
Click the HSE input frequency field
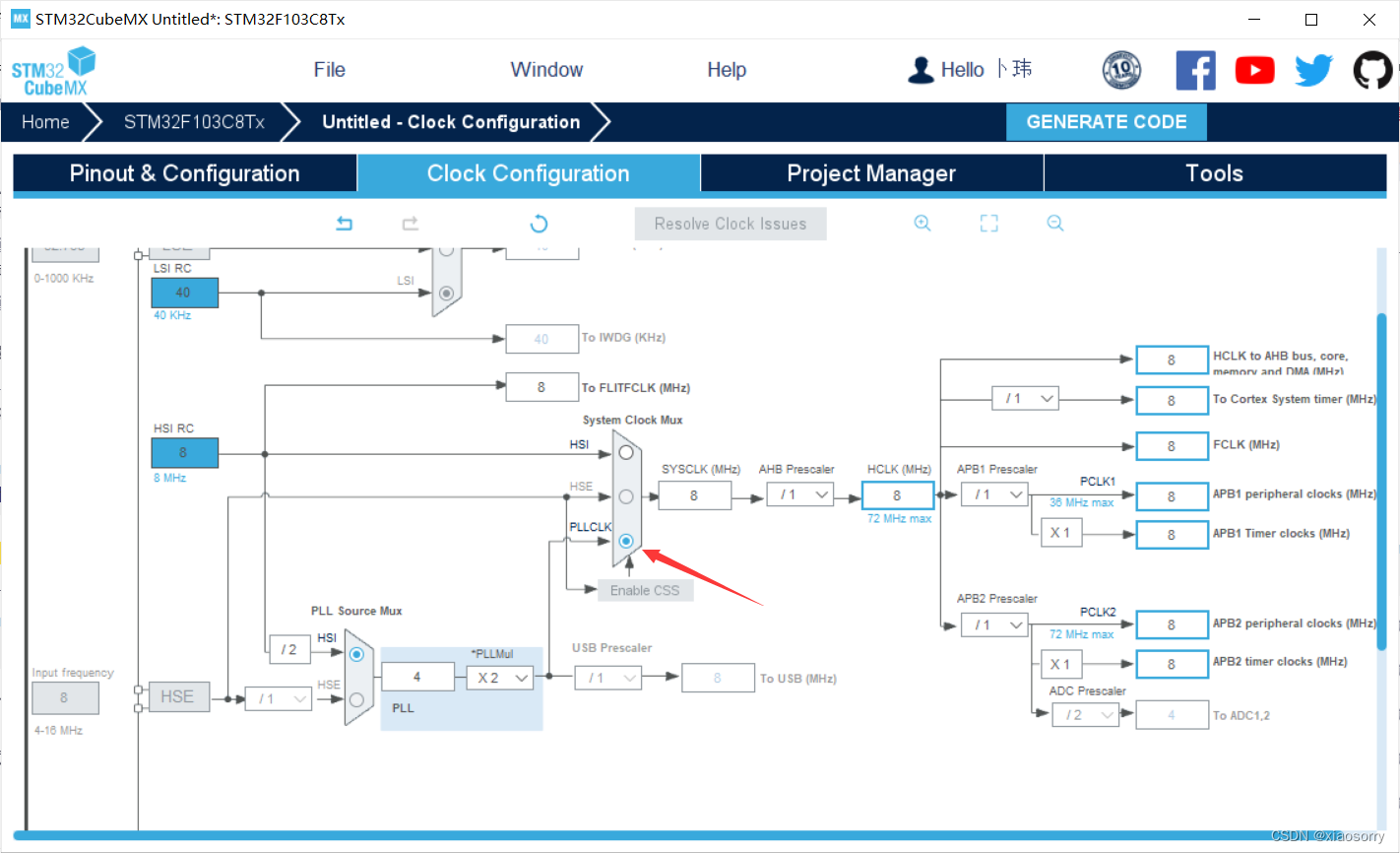(x=65, y=698)
